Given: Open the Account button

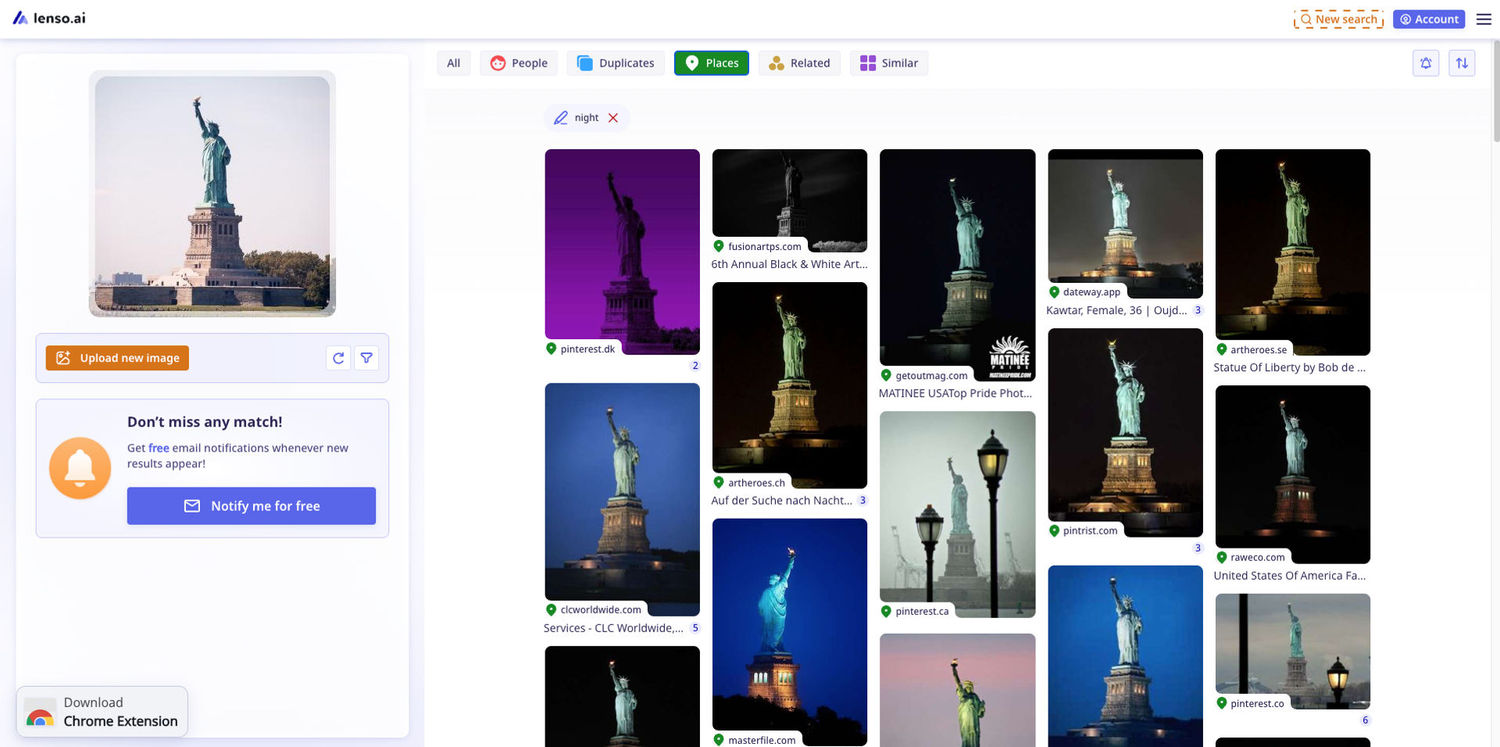Looking at the screenshot, I should point(1428,19).
